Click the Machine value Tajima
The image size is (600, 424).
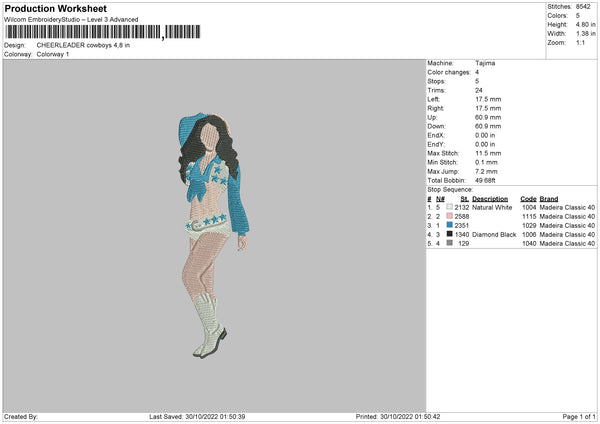click(x=486, y=63)
